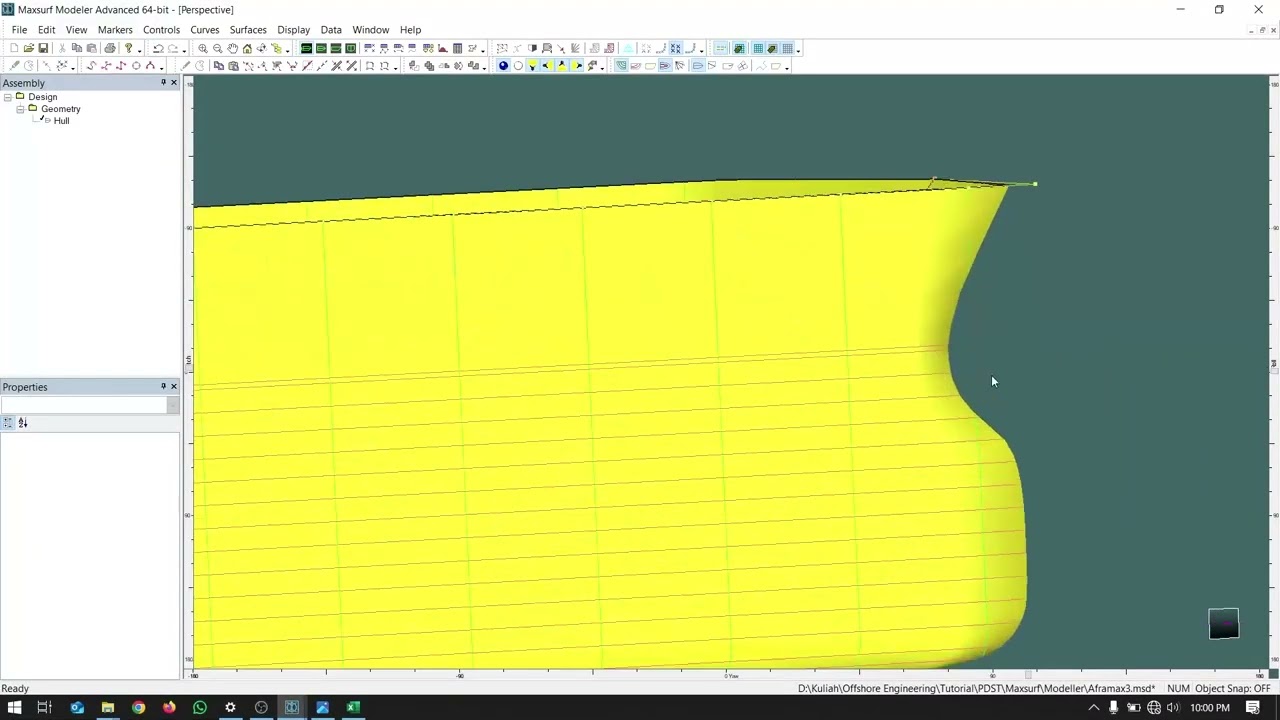Open the Markers menu
Viewport: 1280px width, 720px height.
115,30
